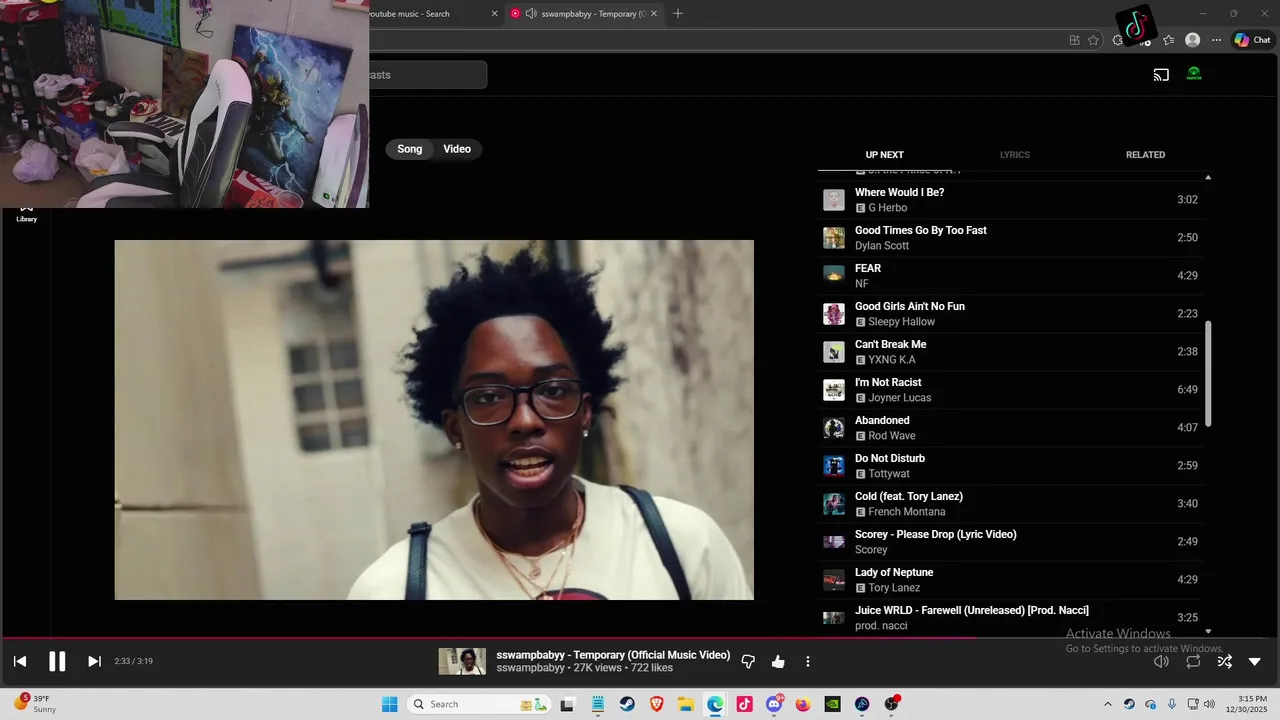Viewport: 1280px width, 720px height.
Task: Open Steam from the taskbar
Action: coord(627,704)
